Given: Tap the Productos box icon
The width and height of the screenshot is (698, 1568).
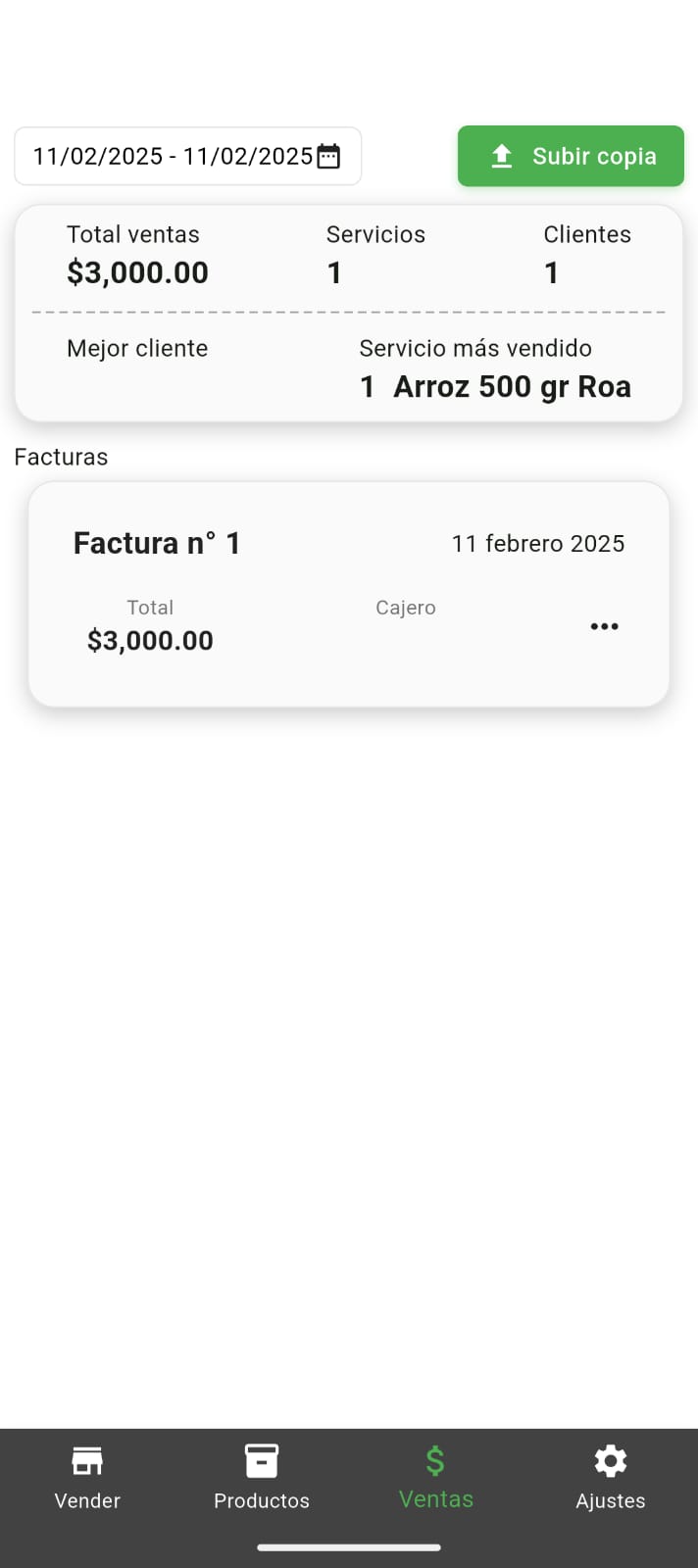Looking at the screenshot, I should (x=262, y=1461).
